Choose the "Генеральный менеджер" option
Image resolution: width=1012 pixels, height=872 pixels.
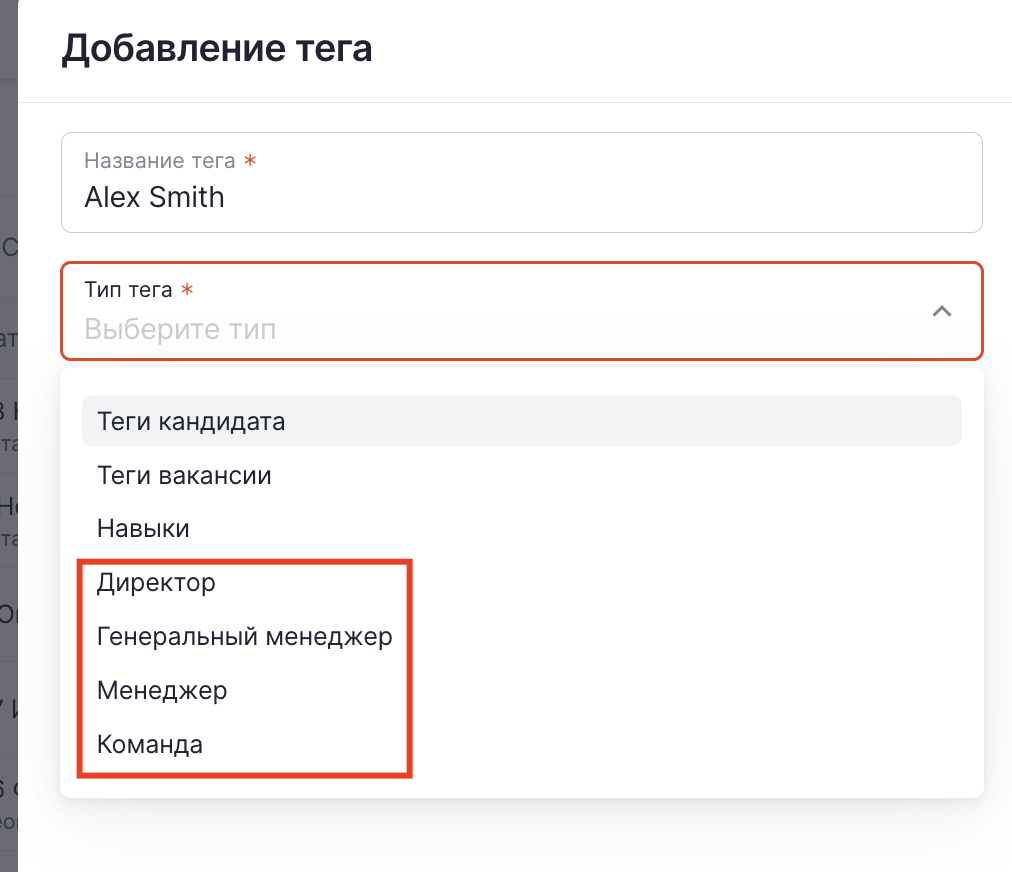click(244, 636)
